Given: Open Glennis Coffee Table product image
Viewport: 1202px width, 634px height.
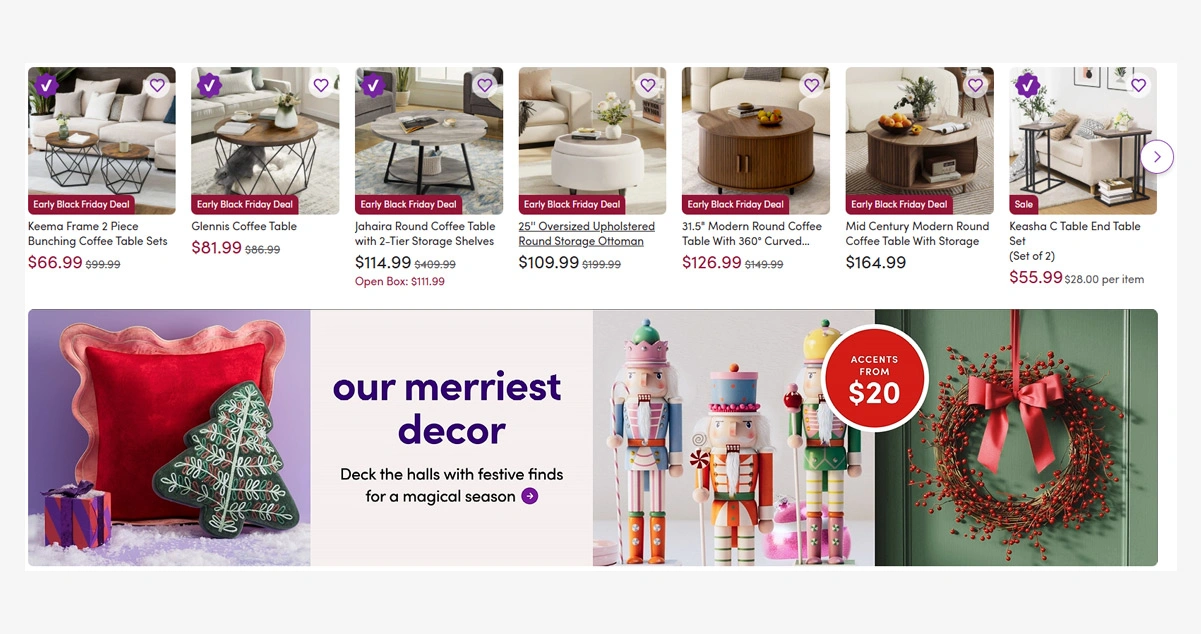Looking at the screenshot, I should (265, 141).
